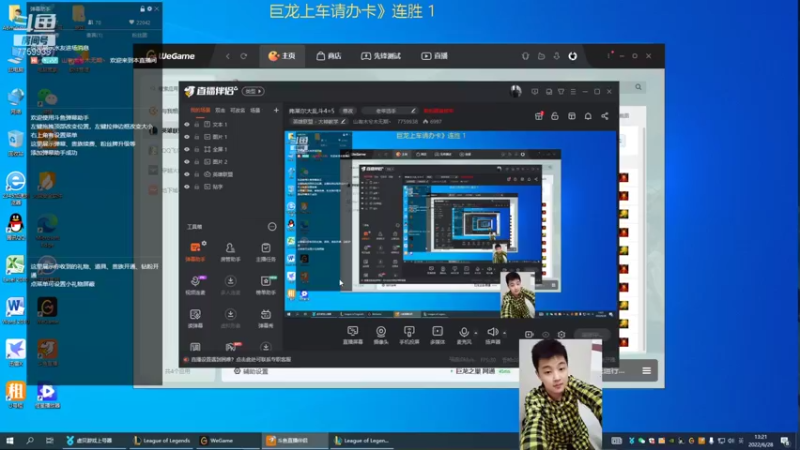Click WeGame profile avatar icon
This screenshot has height=450, width=800.
572,56
